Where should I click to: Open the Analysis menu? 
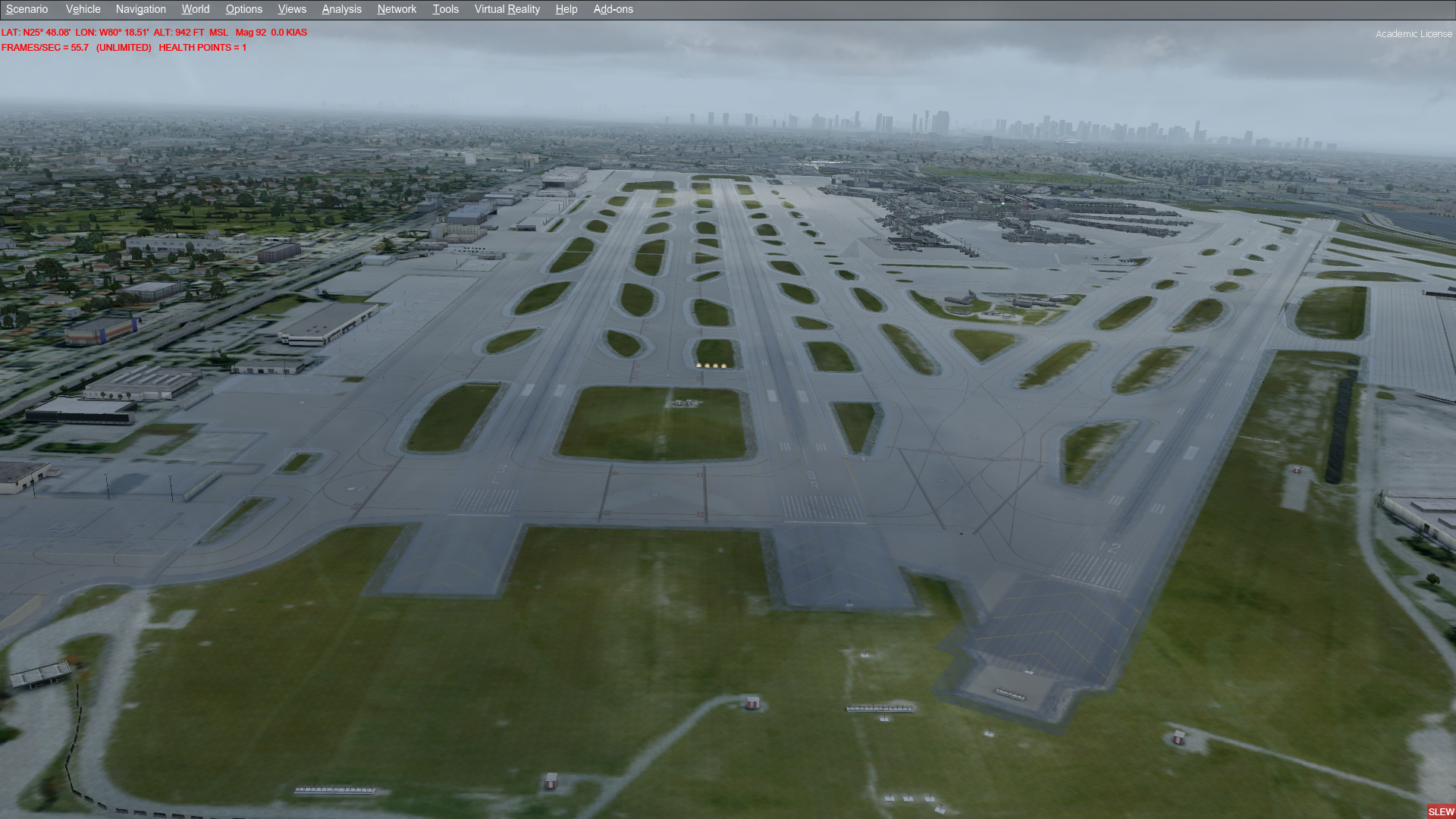(x=341, y=9)
